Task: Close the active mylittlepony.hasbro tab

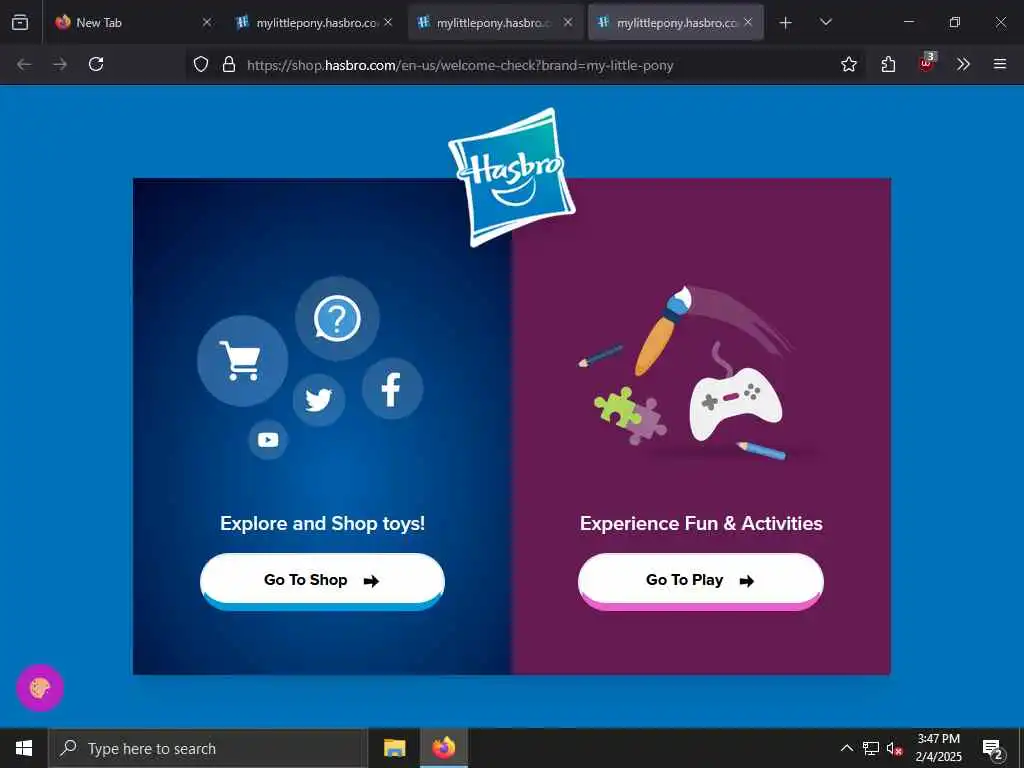Action: click(748, 22)
